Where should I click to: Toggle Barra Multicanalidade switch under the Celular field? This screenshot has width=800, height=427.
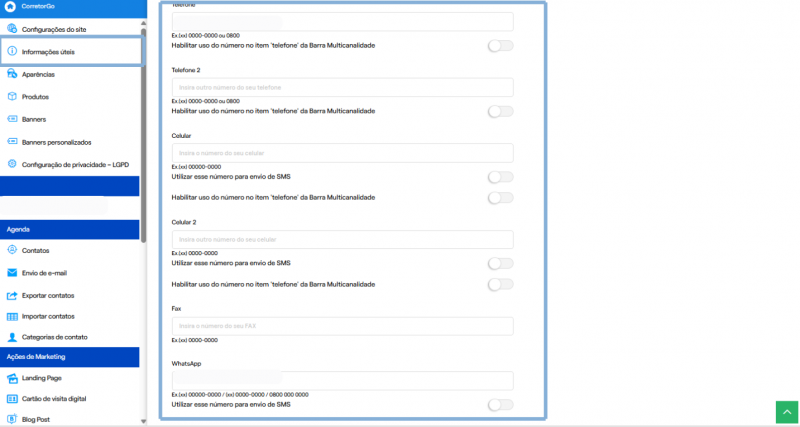pyautogui.click(x=501, y=198)
